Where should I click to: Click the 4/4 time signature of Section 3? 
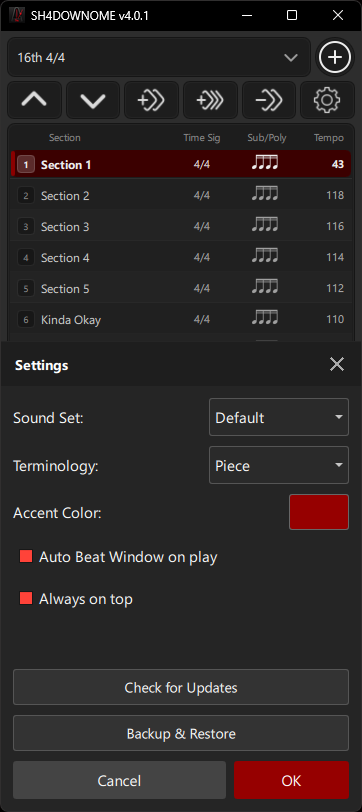click(x=201, y=226)
